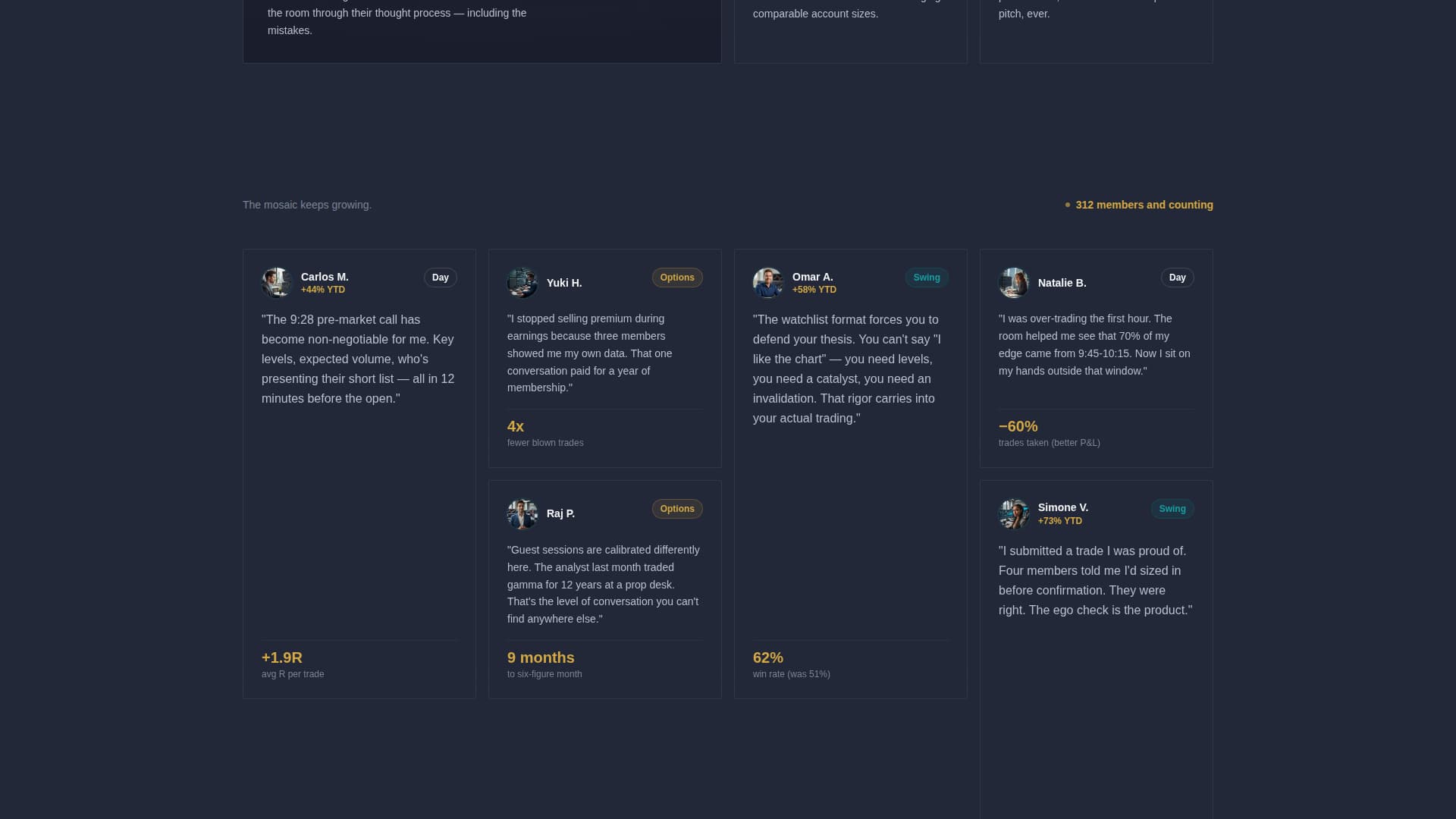Select the Swing badge on Simone V.'s card
1456x819 pixels.
coord(1172,509)
